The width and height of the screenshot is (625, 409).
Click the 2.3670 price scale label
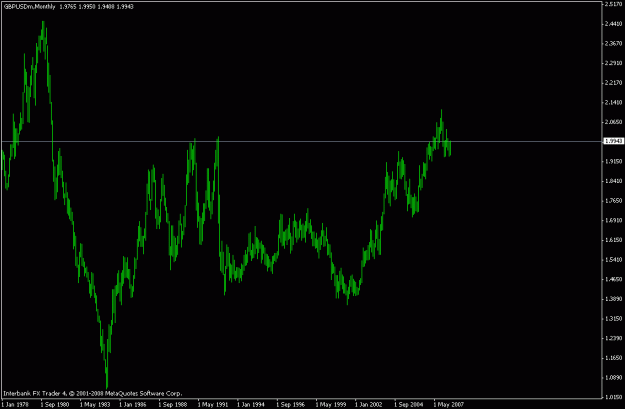coord(613,43)
